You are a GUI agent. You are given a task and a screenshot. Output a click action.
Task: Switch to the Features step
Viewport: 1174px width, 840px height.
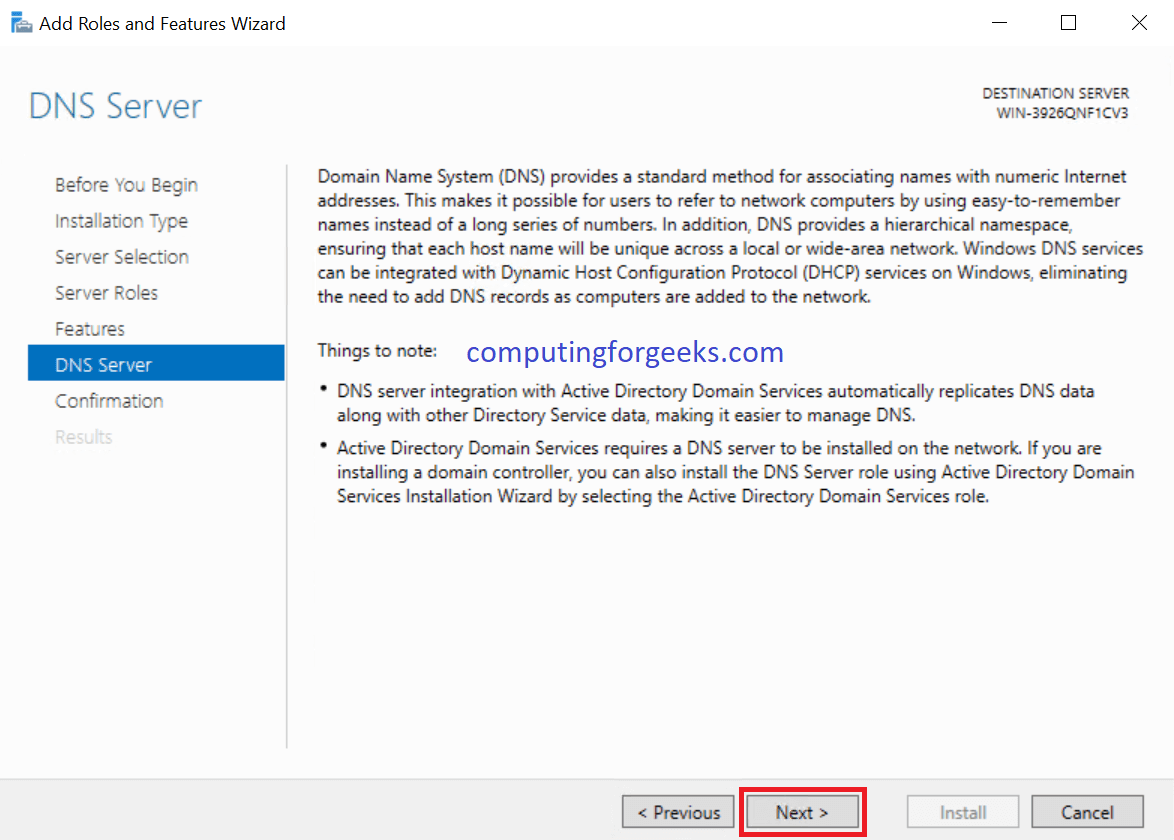click(x=90, y=329)
